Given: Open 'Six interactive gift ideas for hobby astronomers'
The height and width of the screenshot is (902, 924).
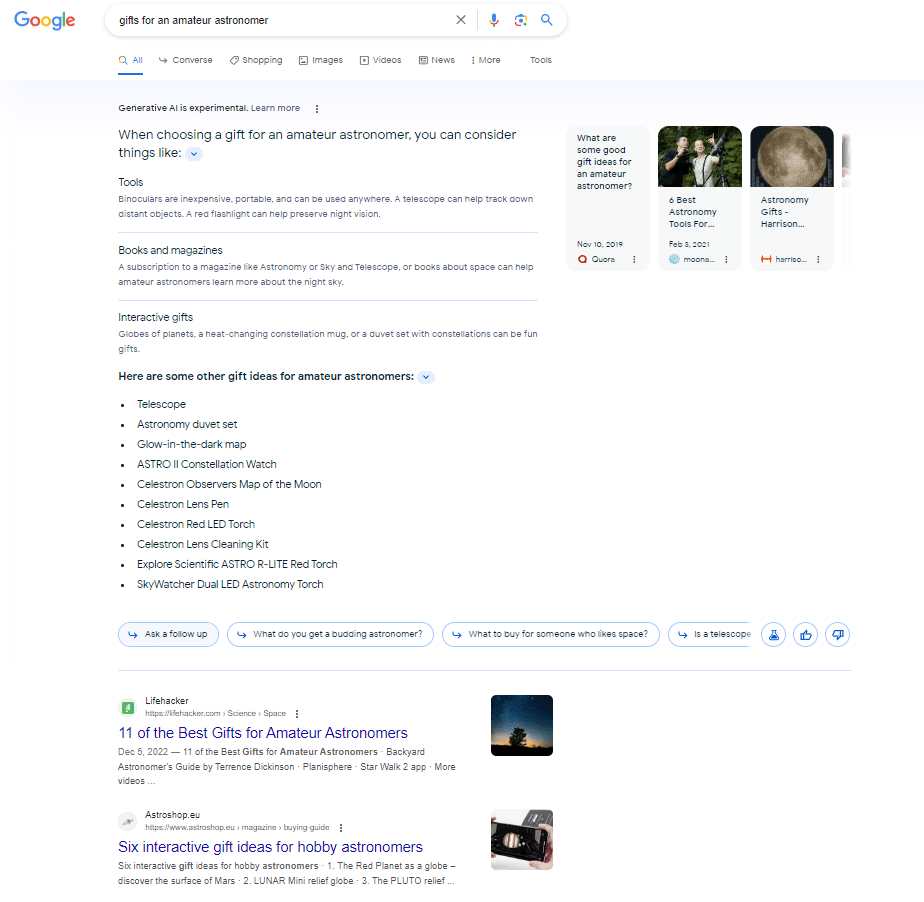Looking at the screenshot, I should pos(270,847).
